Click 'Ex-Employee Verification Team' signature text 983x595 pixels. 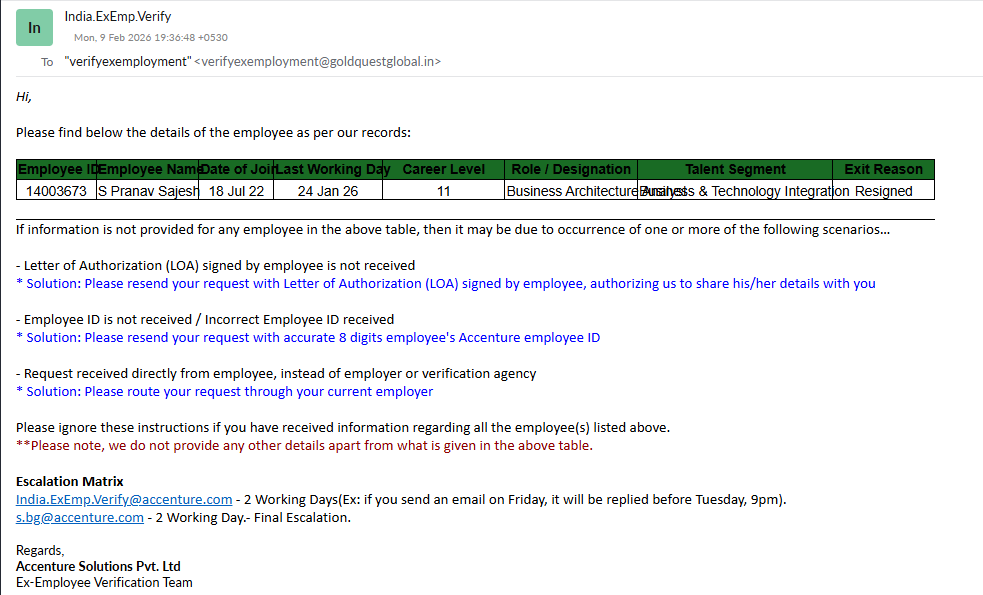coord(104,582)
